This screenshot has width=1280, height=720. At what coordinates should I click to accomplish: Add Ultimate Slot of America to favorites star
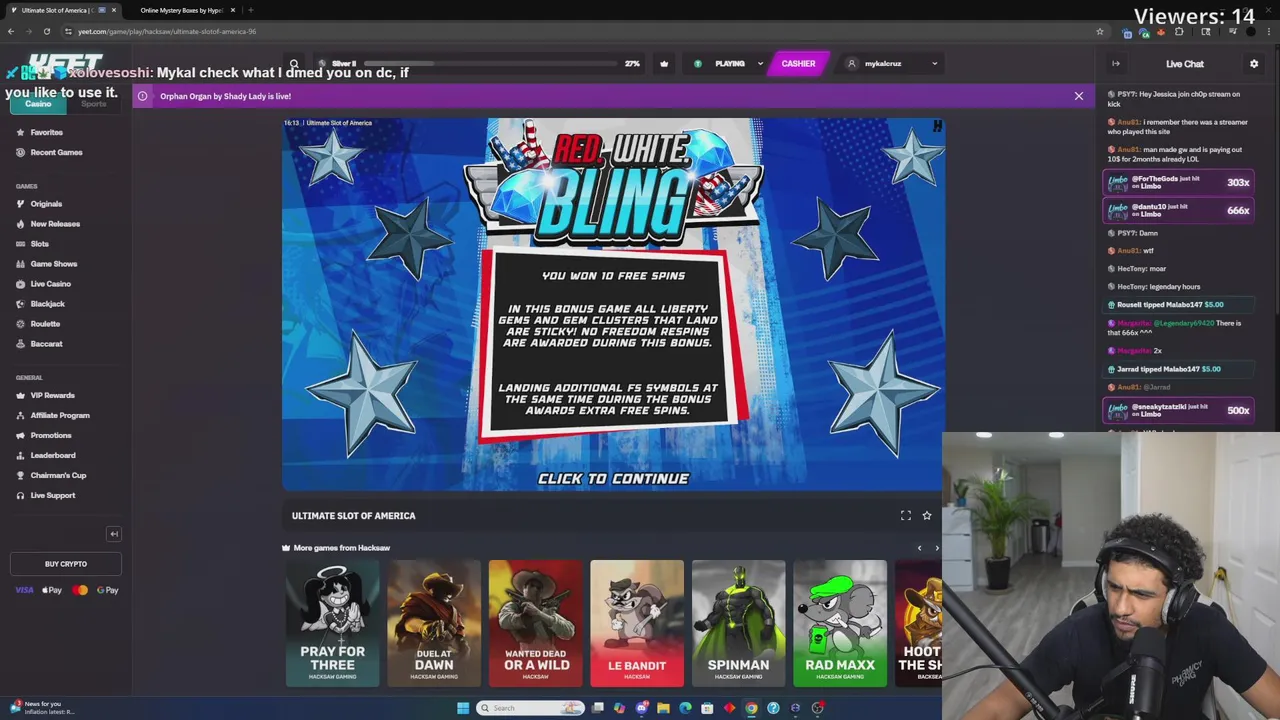pos(927,516)
